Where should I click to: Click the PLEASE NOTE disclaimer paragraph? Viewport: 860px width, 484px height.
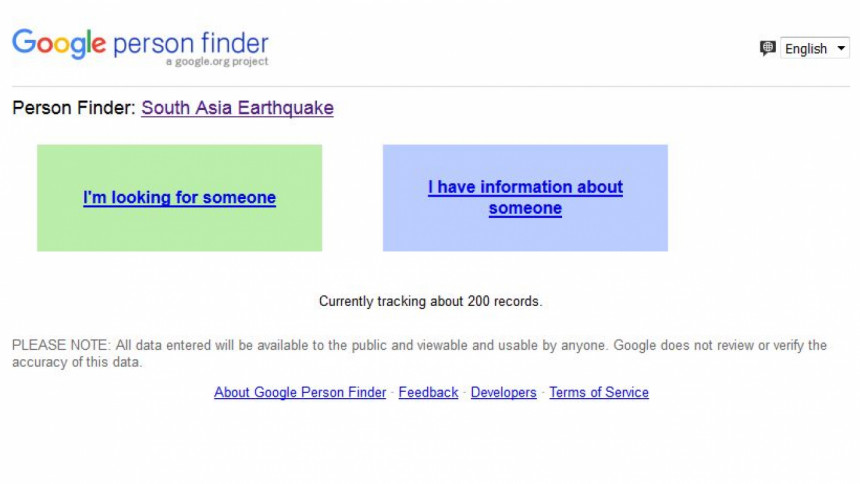(420, 353)
